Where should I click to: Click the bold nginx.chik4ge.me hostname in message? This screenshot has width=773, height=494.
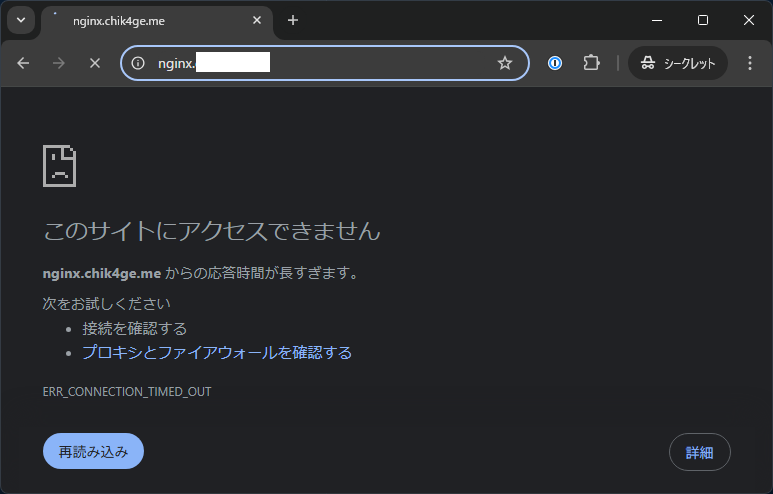pyautogui.click(x=102, y=273)
